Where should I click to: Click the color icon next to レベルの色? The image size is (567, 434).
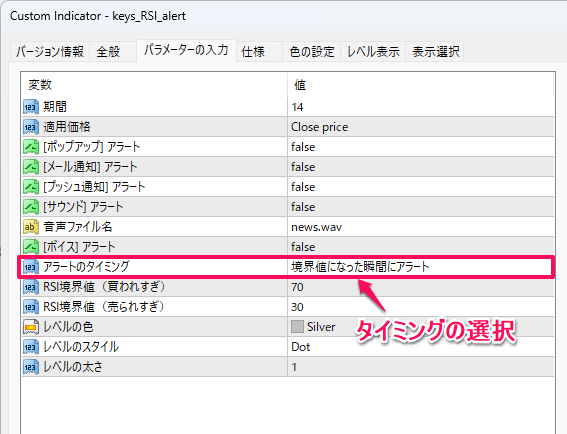click(31, 327)
